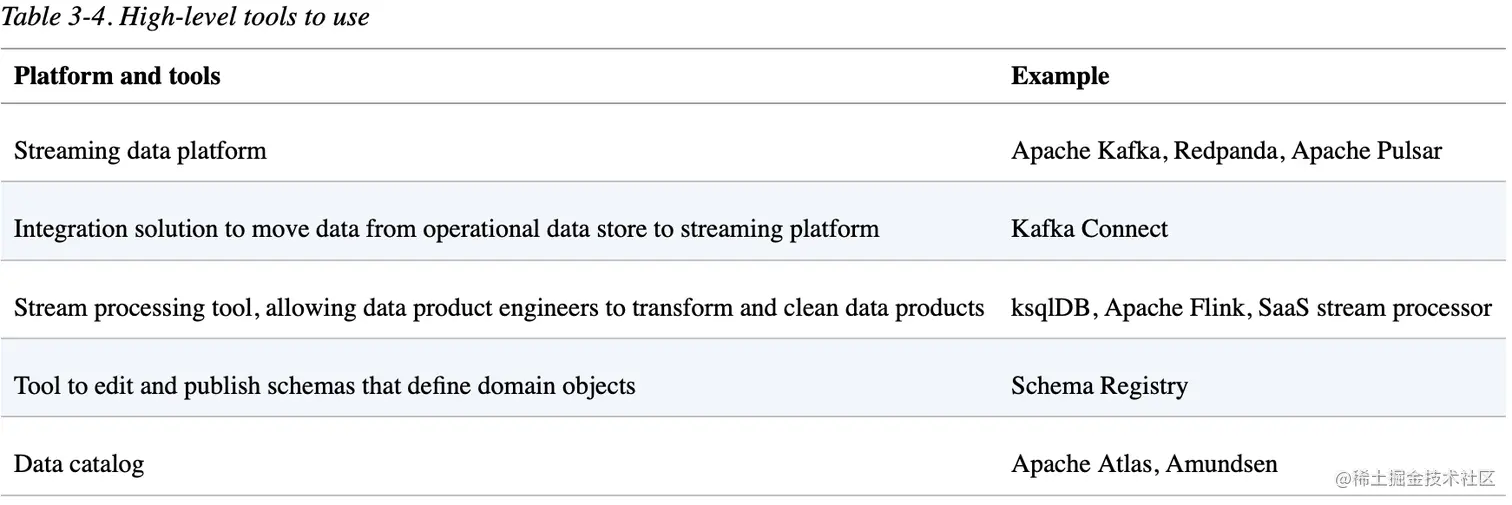Click the 'Data catalog' cell

[79, 464]
